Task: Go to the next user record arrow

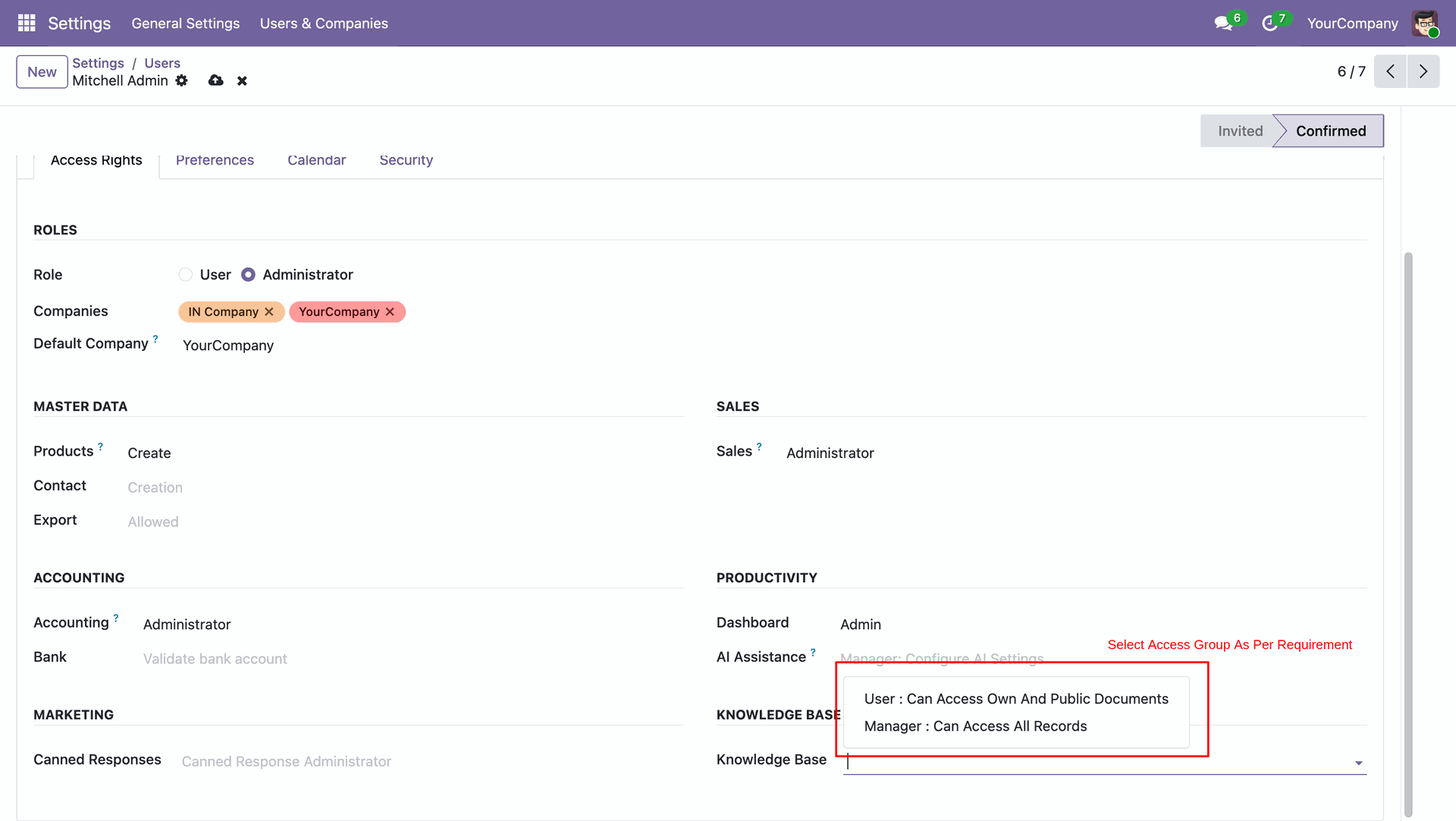Action: (1423, 71)
